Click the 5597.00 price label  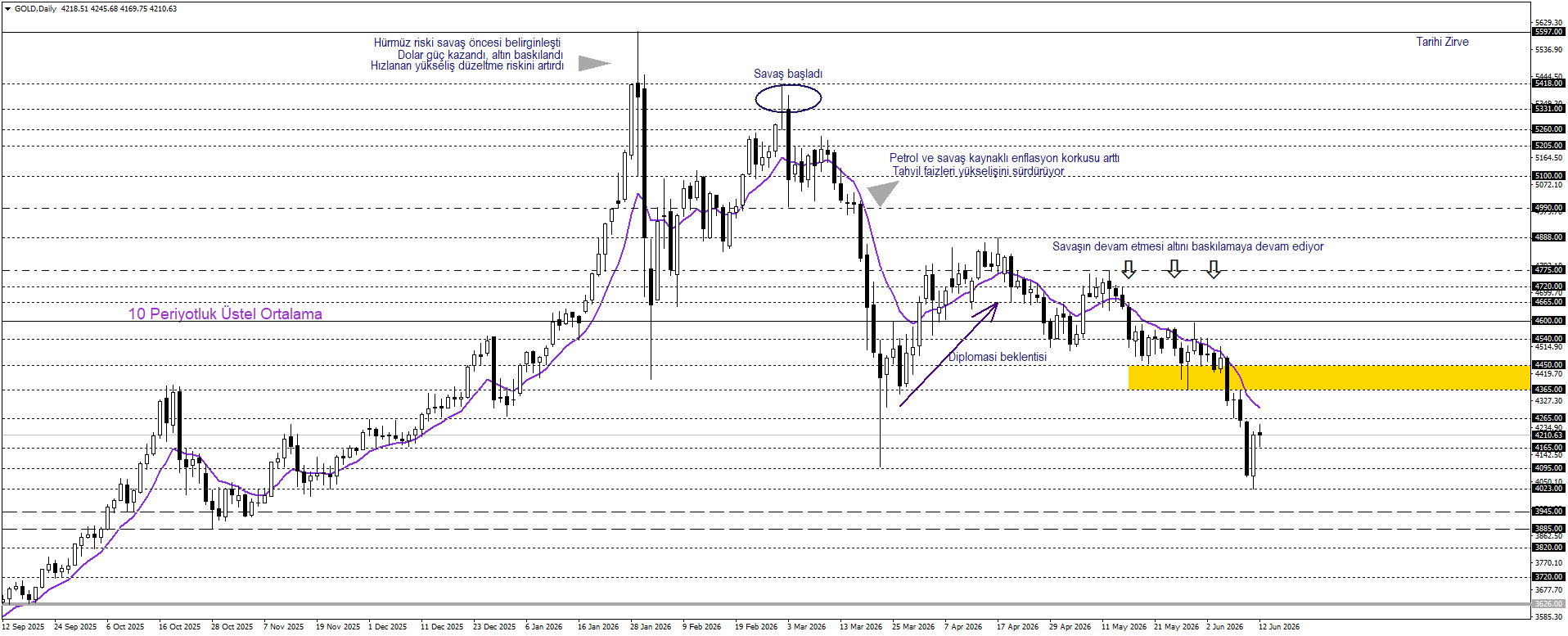(1548, 32)
